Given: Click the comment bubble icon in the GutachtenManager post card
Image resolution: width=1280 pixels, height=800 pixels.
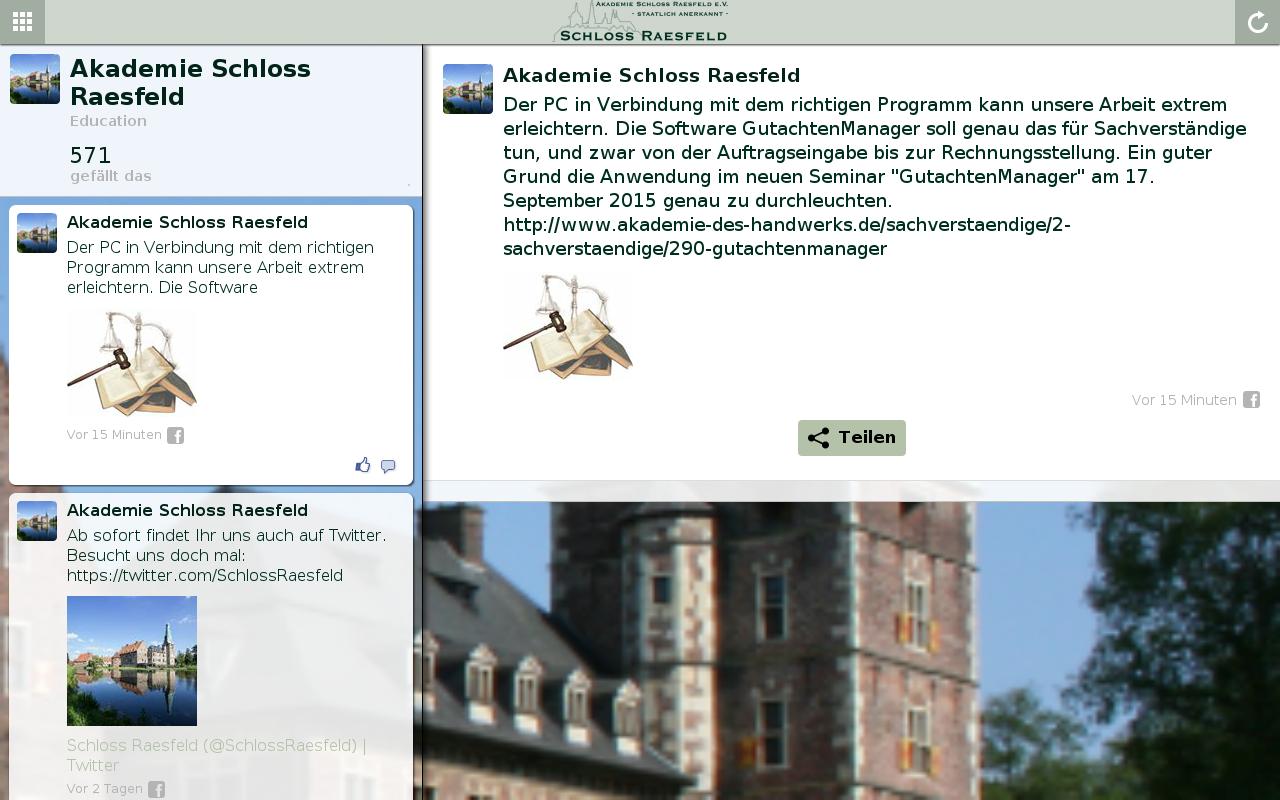Looking at the screenshot, I should [x=388, y=466].
